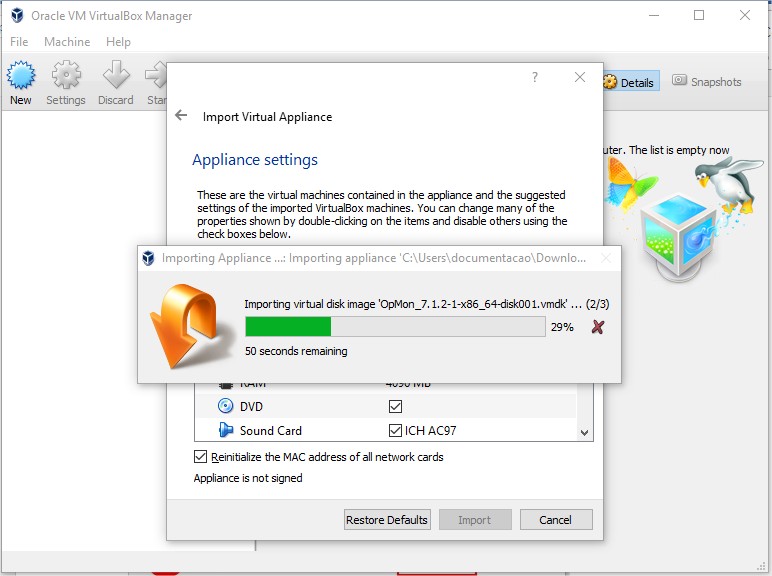The height and width of the screenshot is (576, 772).
Task: Select the DVD disc icon in list
Action: coord(225,407)
